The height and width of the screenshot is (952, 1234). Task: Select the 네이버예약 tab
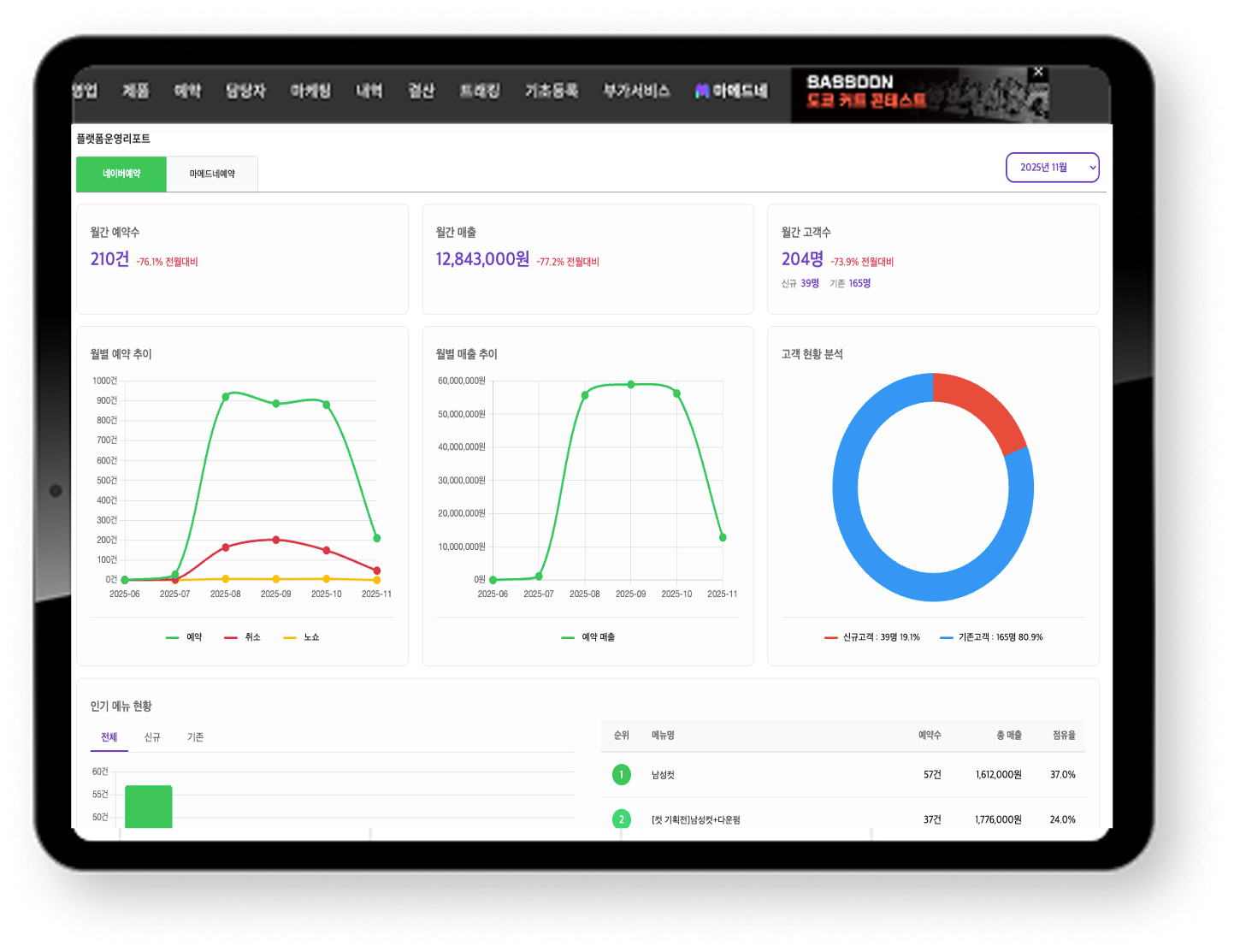121,174
